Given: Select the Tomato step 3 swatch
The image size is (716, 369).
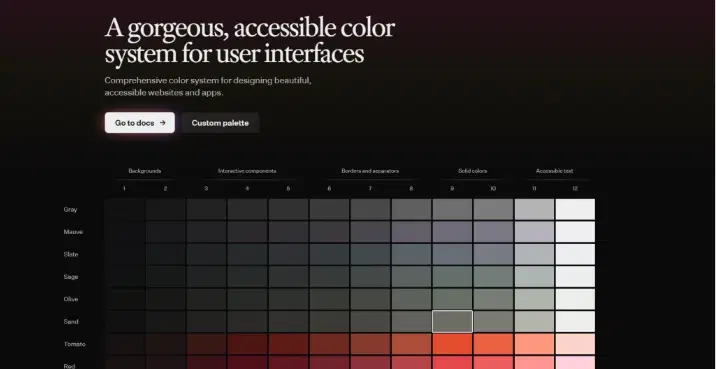Looking at the screenshot, I should (206, 344).
